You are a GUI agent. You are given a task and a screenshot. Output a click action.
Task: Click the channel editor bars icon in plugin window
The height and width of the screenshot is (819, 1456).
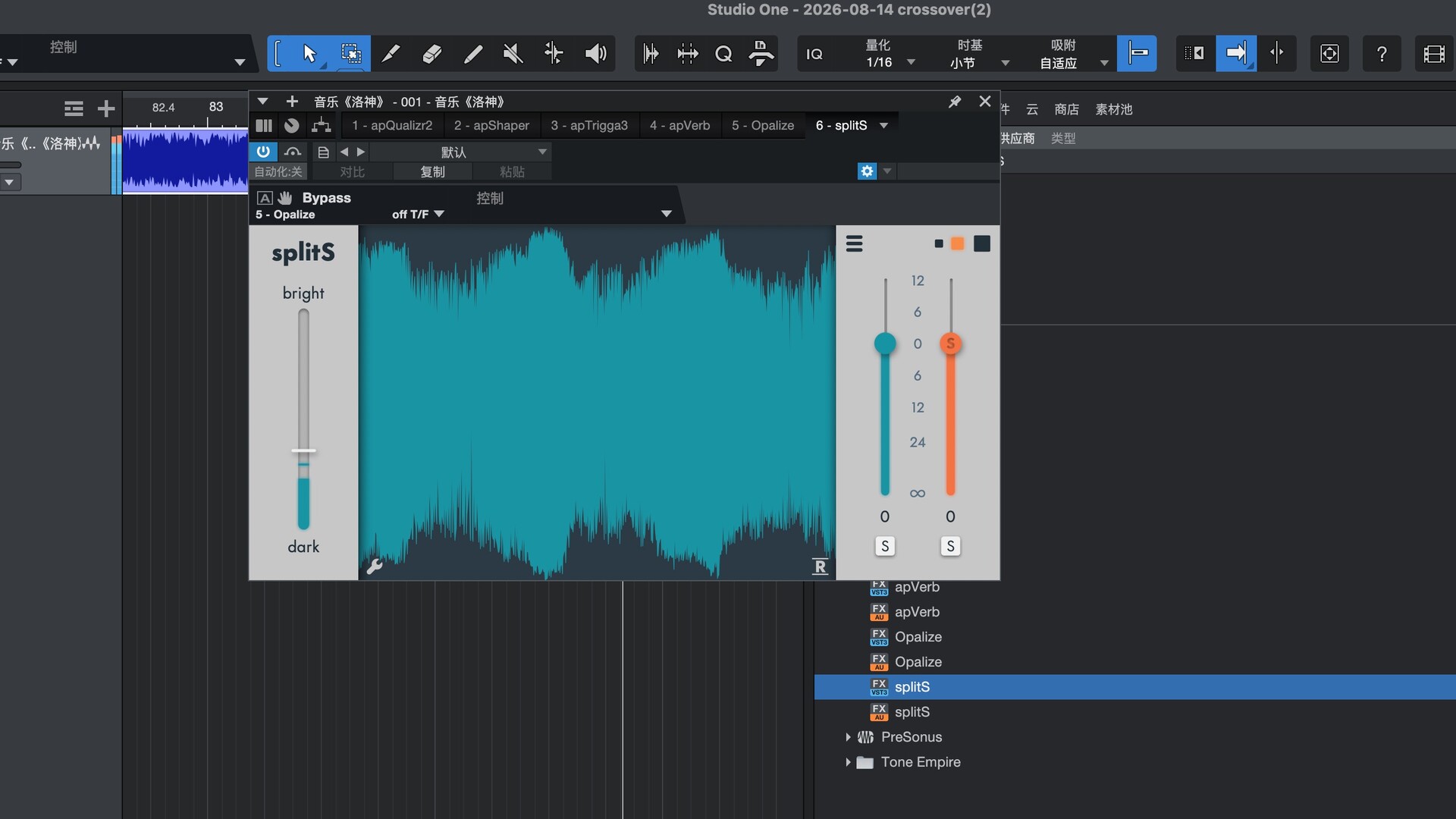click(264, 126)
